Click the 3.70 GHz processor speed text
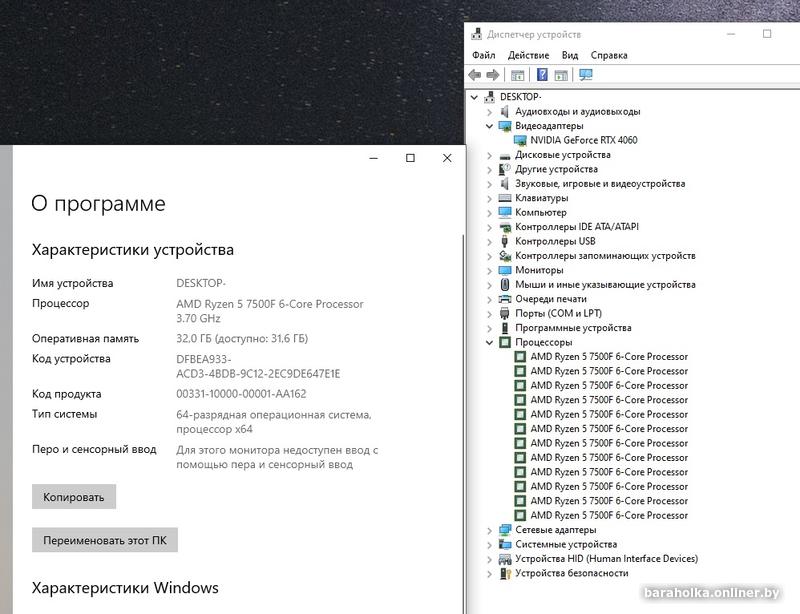Viewport: 800px width, 614px height. tap(198, 318)
